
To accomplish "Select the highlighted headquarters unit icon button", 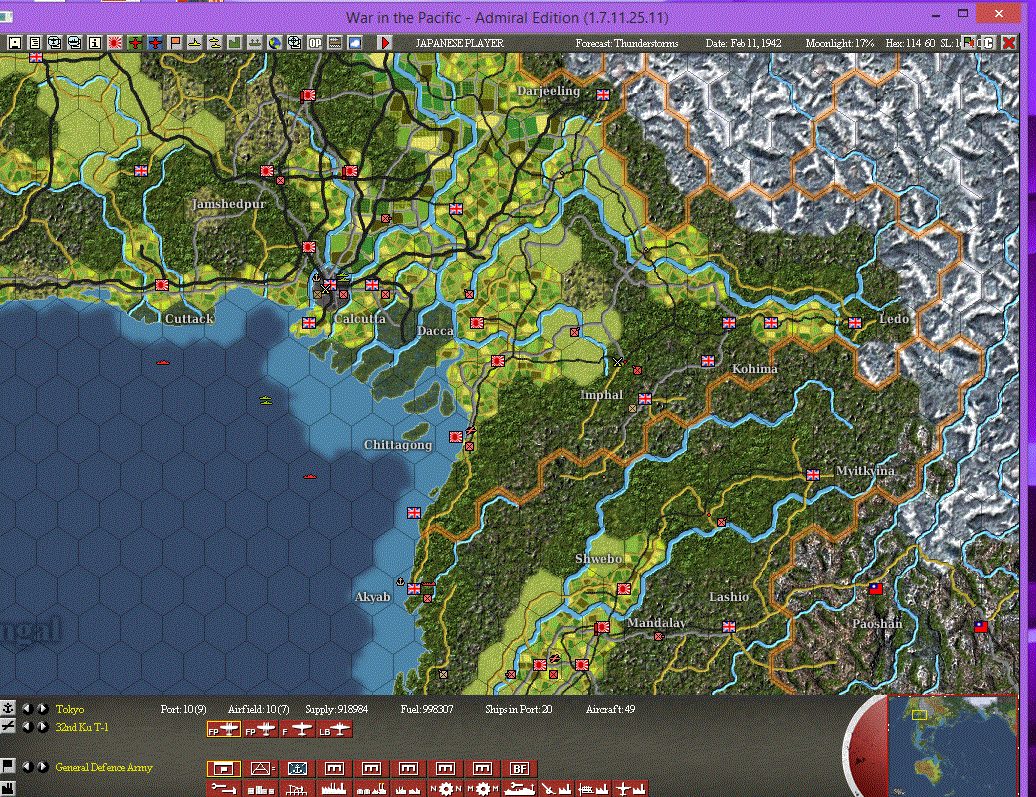I will 224,769.
